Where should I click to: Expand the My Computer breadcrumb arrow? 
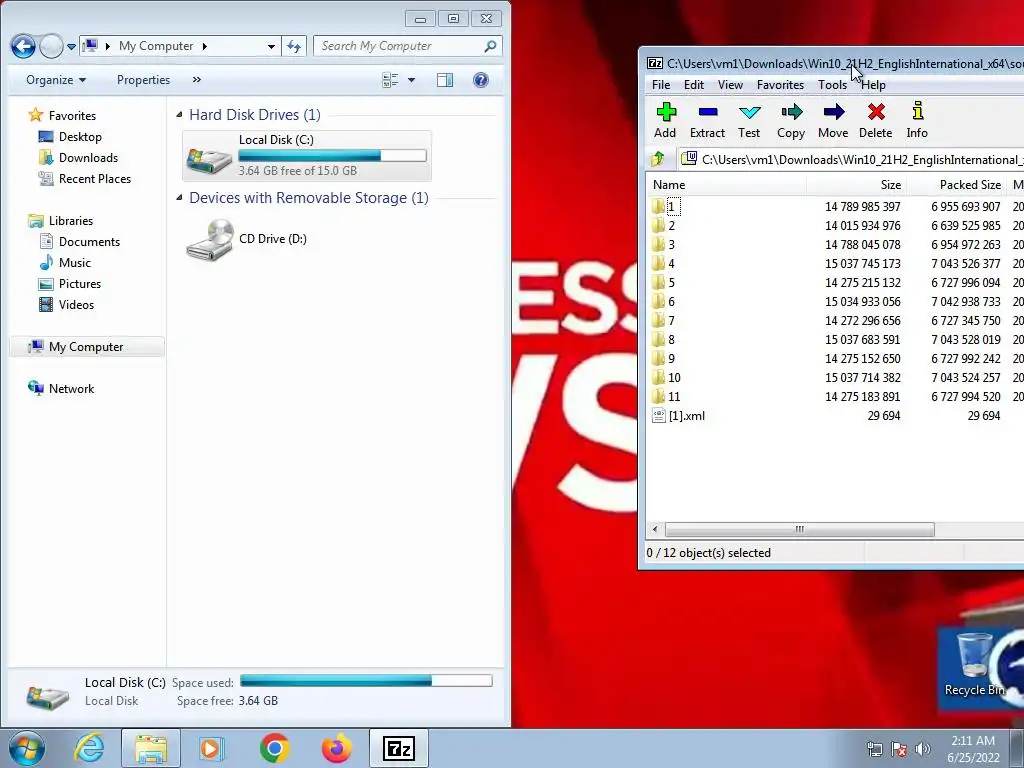(x=204, y=46)
